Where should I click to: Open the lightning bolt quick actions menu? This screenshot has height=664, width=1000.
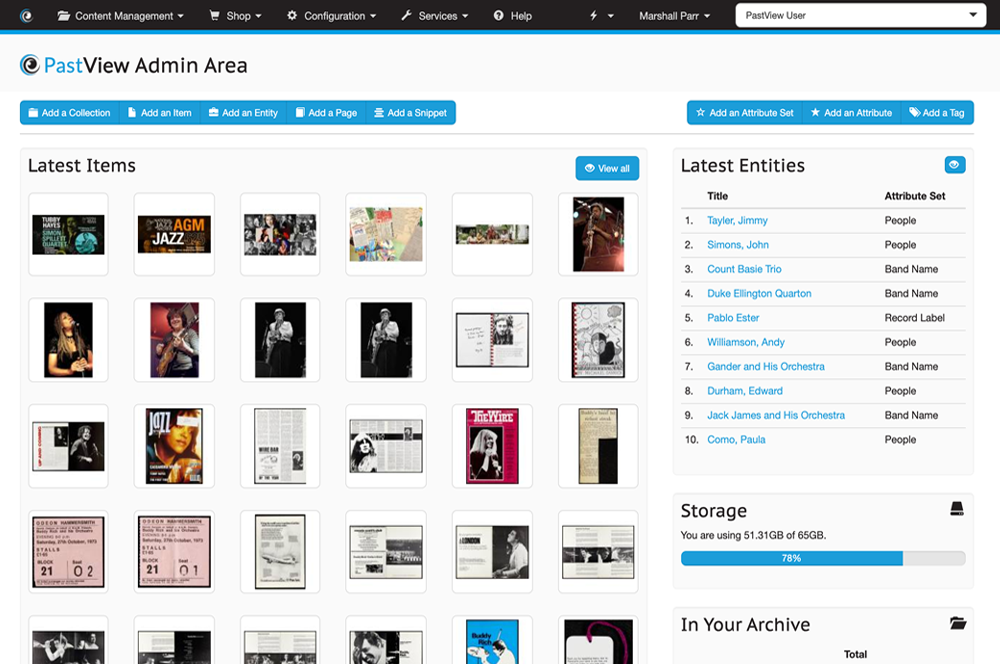pos(601,15)
